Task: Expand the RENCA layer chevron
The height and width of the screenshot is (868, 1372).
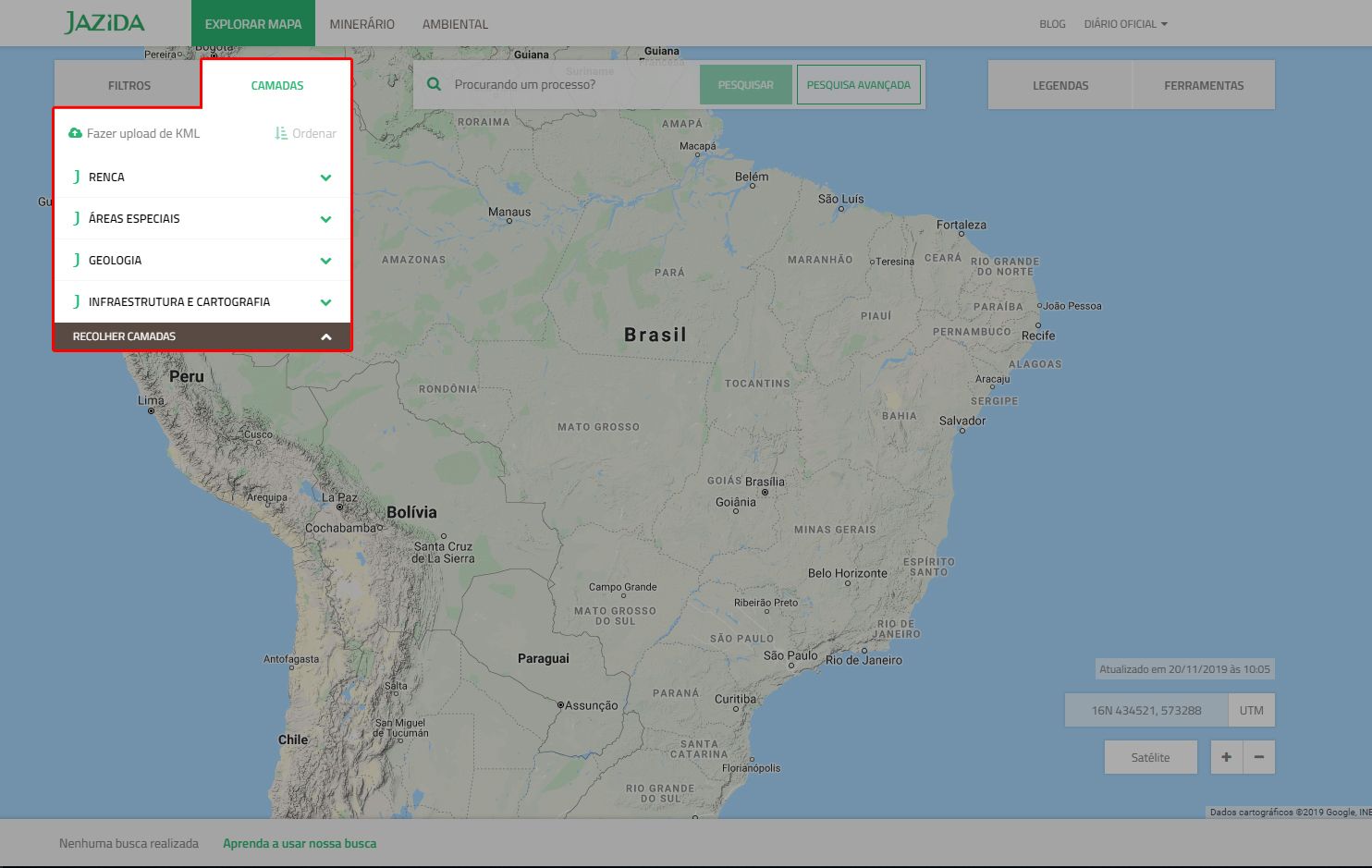Action: coord(325,177)
